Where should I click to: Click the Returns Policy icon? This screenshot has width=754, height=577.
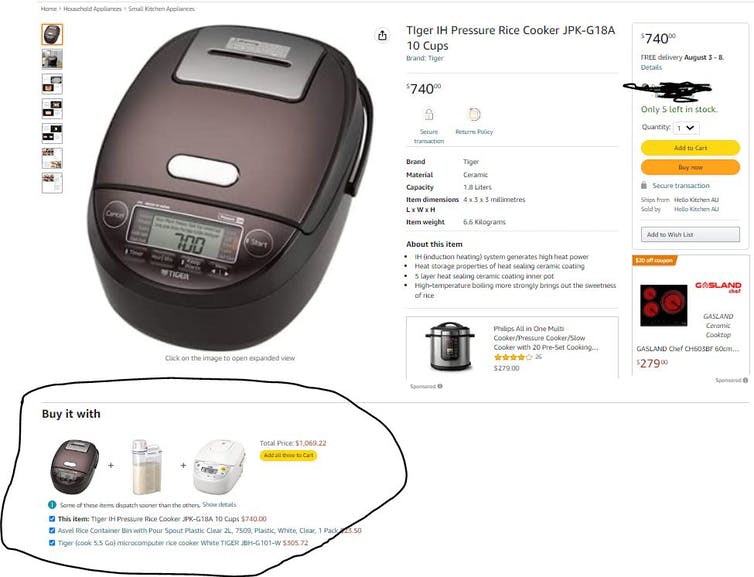[474, 114]
